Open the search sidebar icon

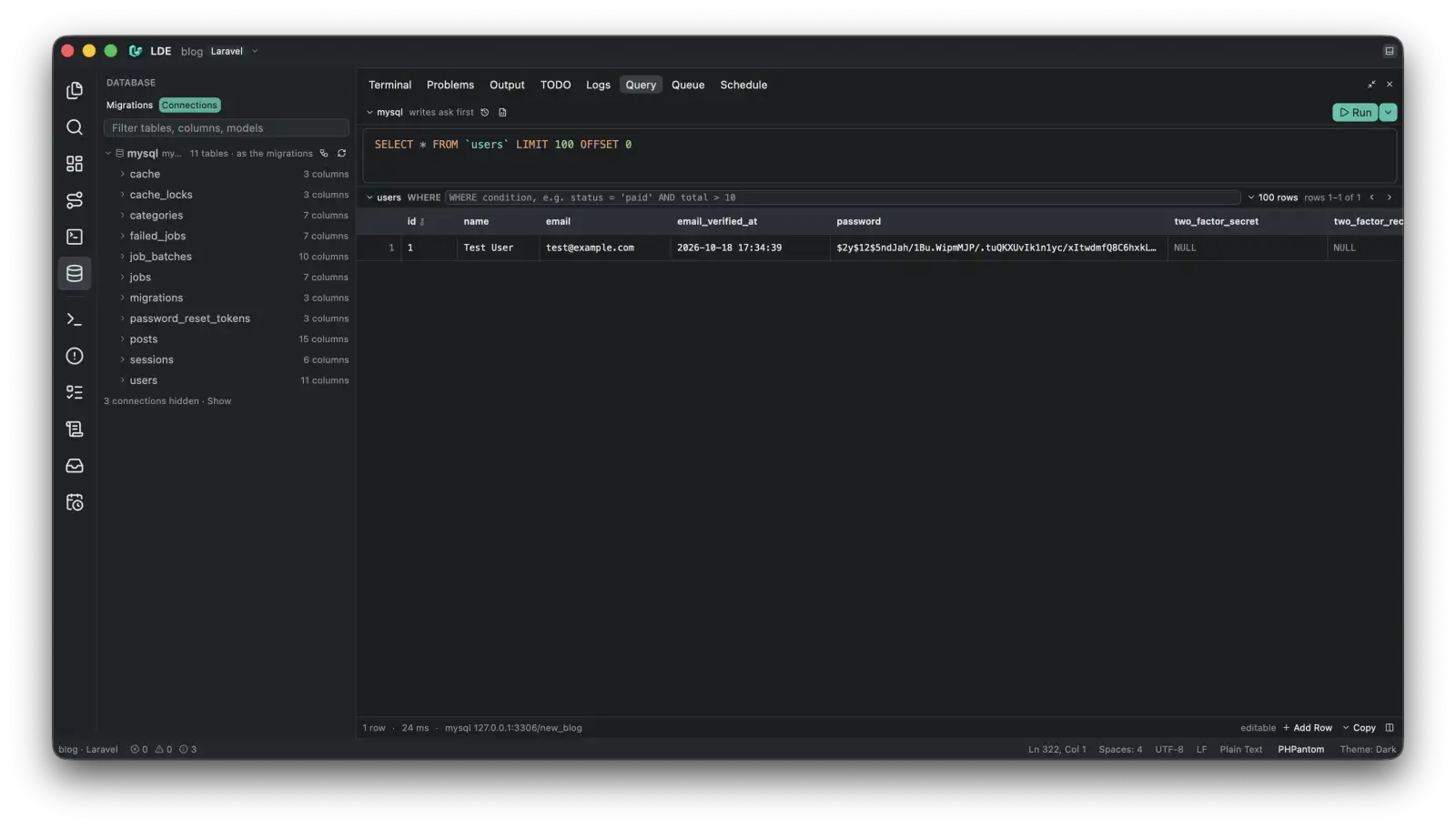75,127
